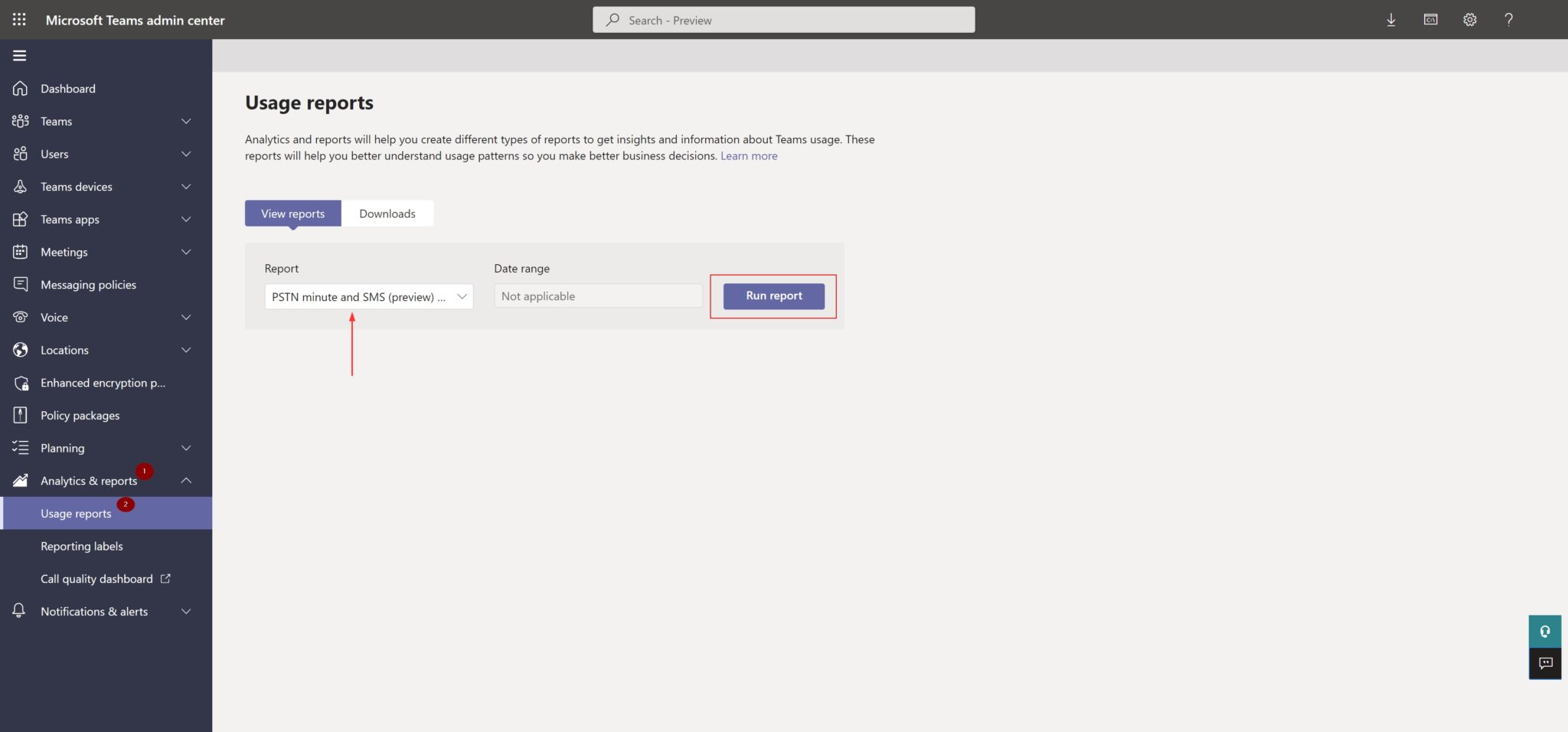This screenshot has height=732, width=1568.
Task: Open the Learn more link
Action: [x=748, y=155]
